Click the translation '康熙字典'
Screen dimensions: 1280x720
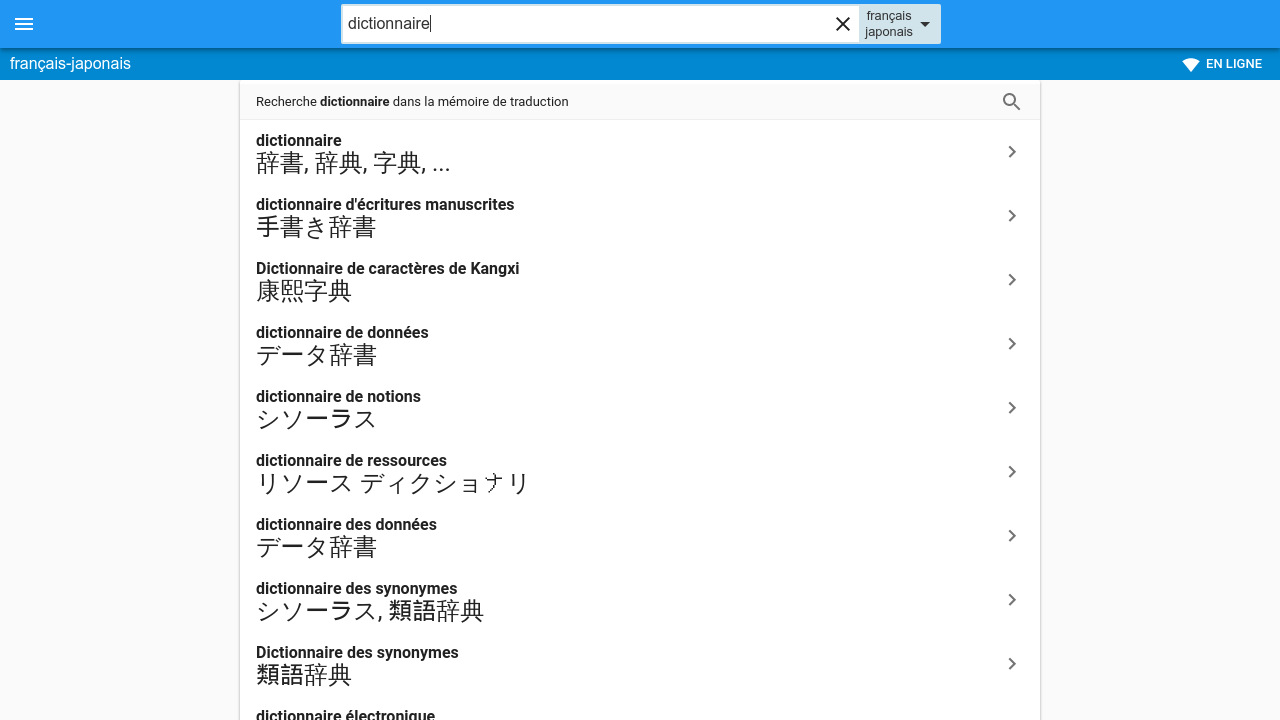304,292
